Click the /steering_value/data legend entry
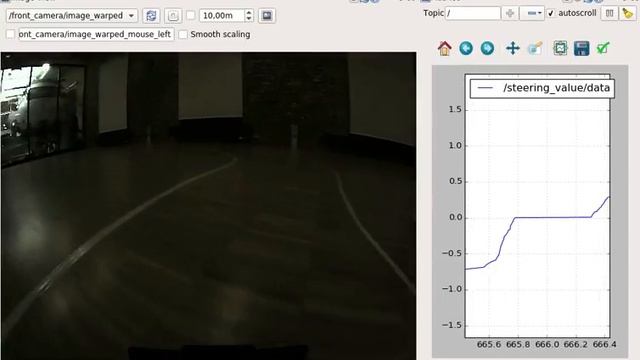The width and height of the screenshot is (640, 360). tap(542, 88)
